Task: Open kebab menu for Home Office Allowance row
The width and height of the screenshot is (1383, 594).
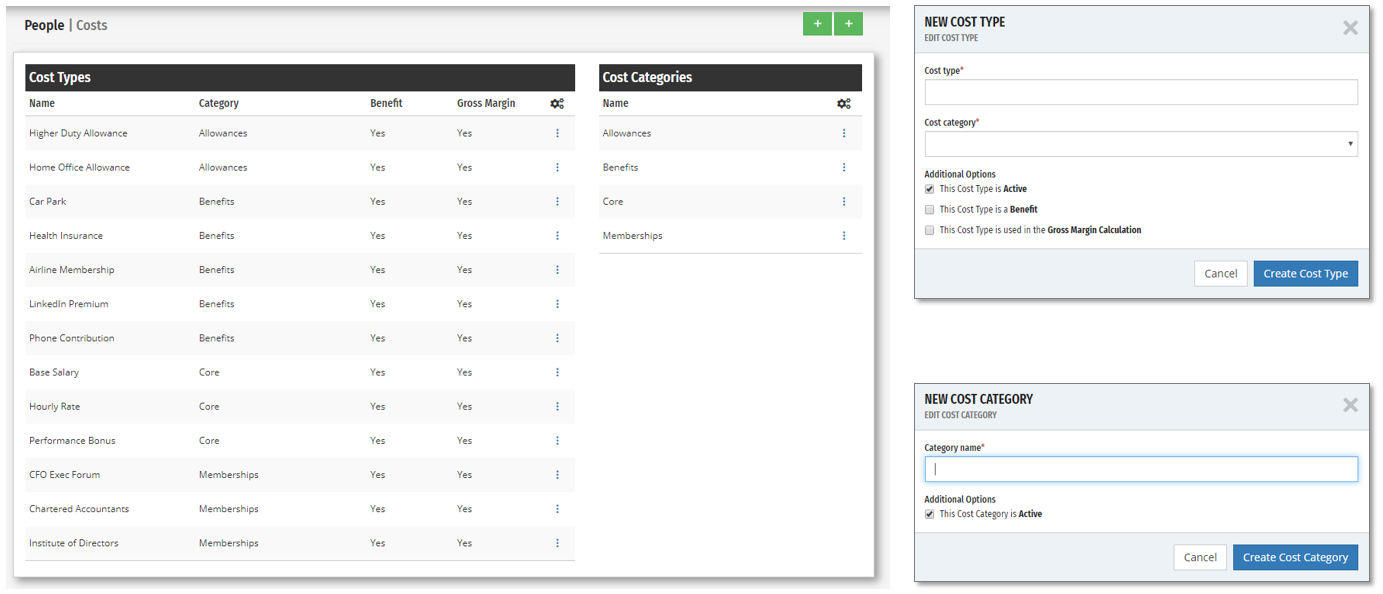Action: click(x=557, y=167)
